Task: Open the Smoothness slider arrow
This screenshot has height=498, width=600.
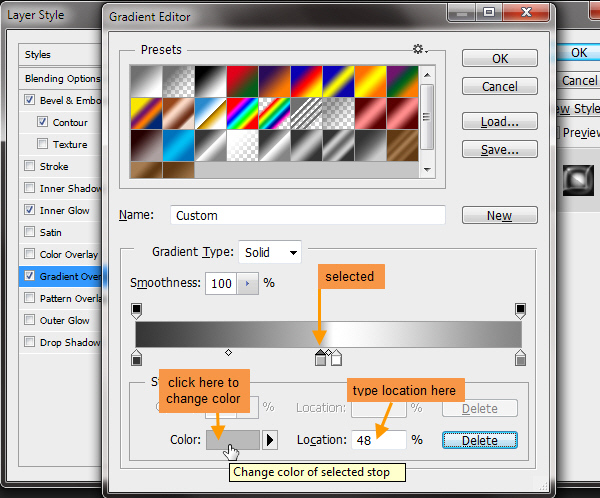Action: coord(248,283)
